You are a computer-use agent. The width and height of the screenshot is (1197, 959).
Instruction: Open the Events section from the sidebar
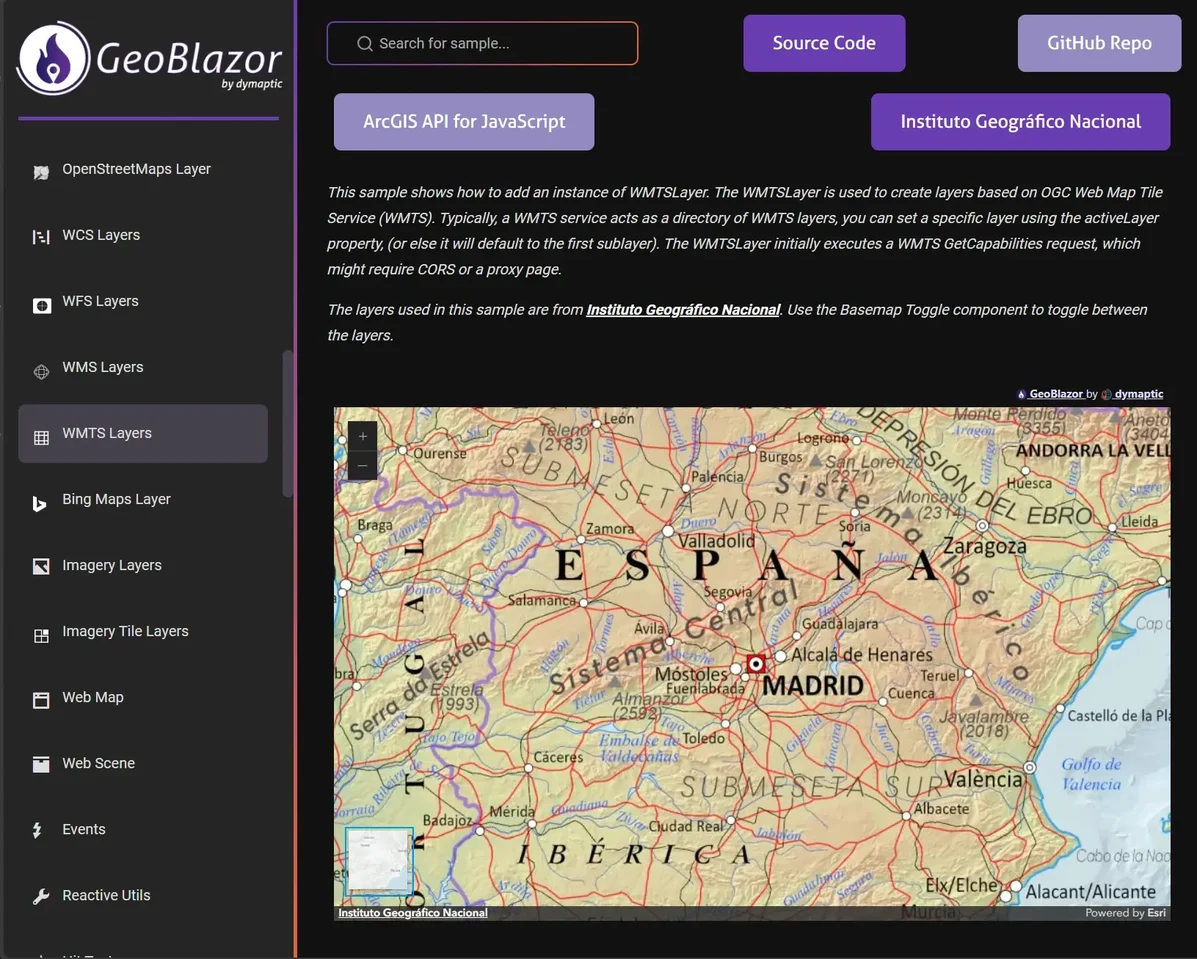[x=83, y=830]
